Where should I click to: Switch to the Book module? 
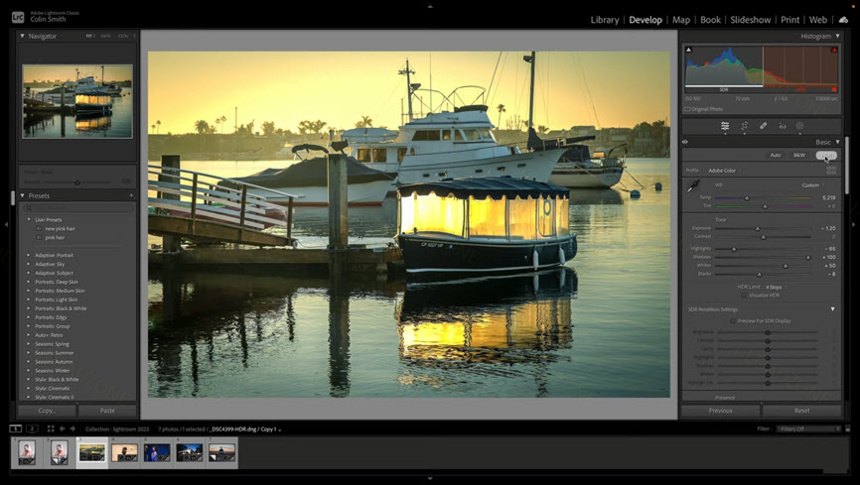pyautogui.click(x=710, y=20)
